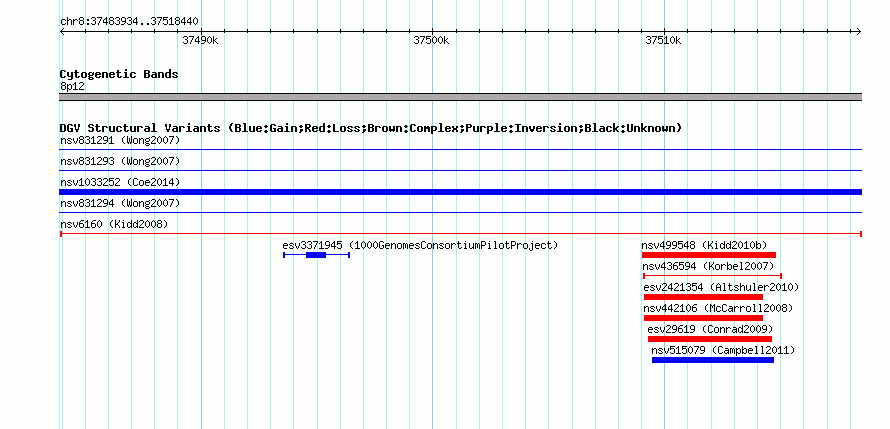The image size is (890, 429).
Task: Select the thin red nsv436594 variant line
Action: pos(712,276)
